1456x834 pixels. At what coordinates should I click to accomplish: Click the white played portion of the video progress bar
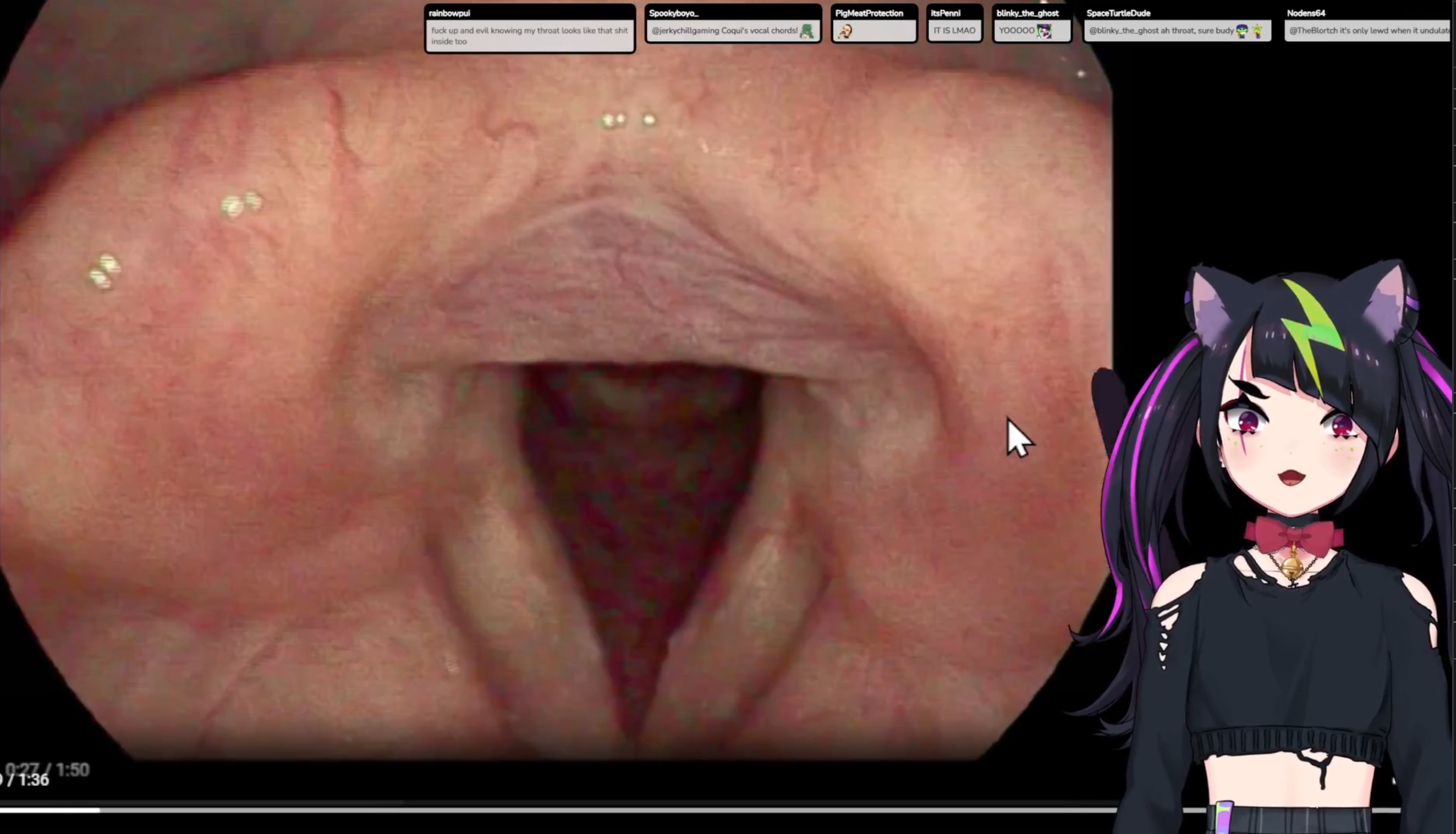tap(50, 810)
